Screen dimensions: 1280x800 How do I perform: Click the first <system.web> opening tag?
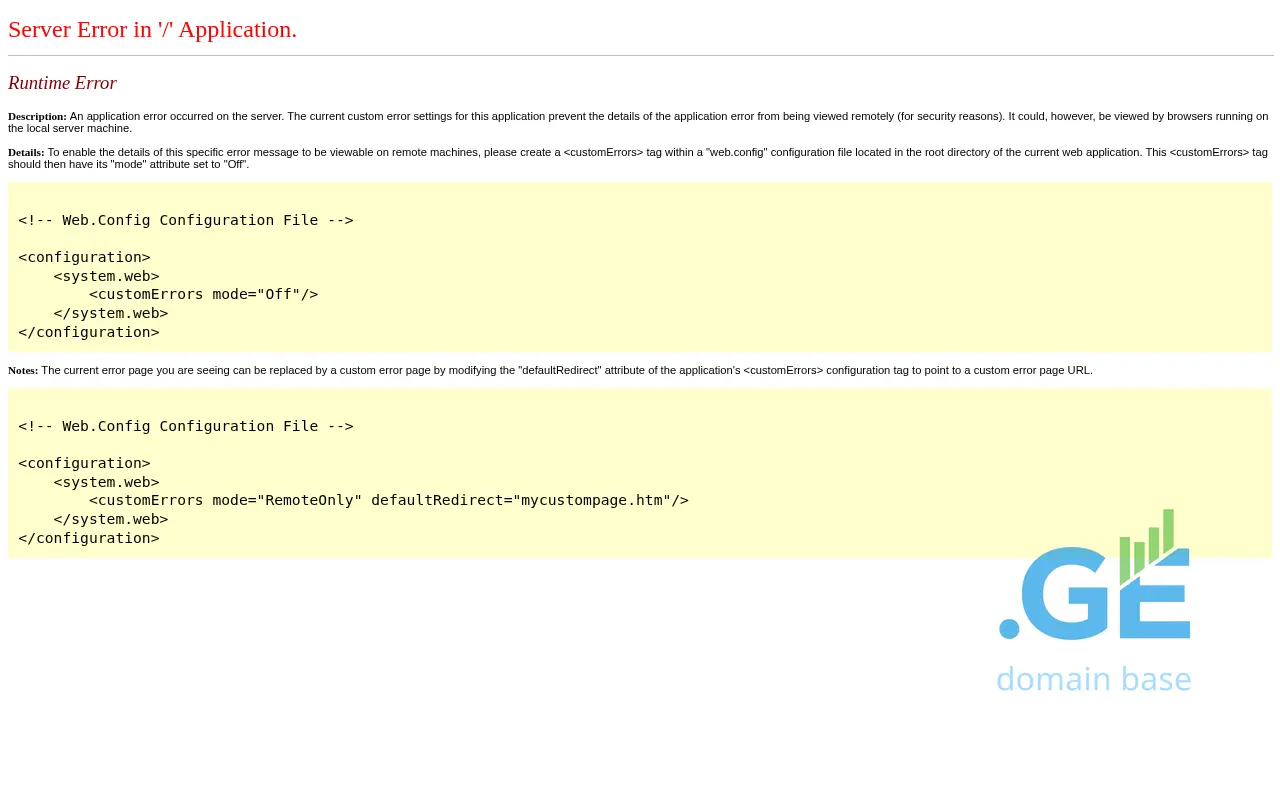pyautogui.click(x=106, y=276)
